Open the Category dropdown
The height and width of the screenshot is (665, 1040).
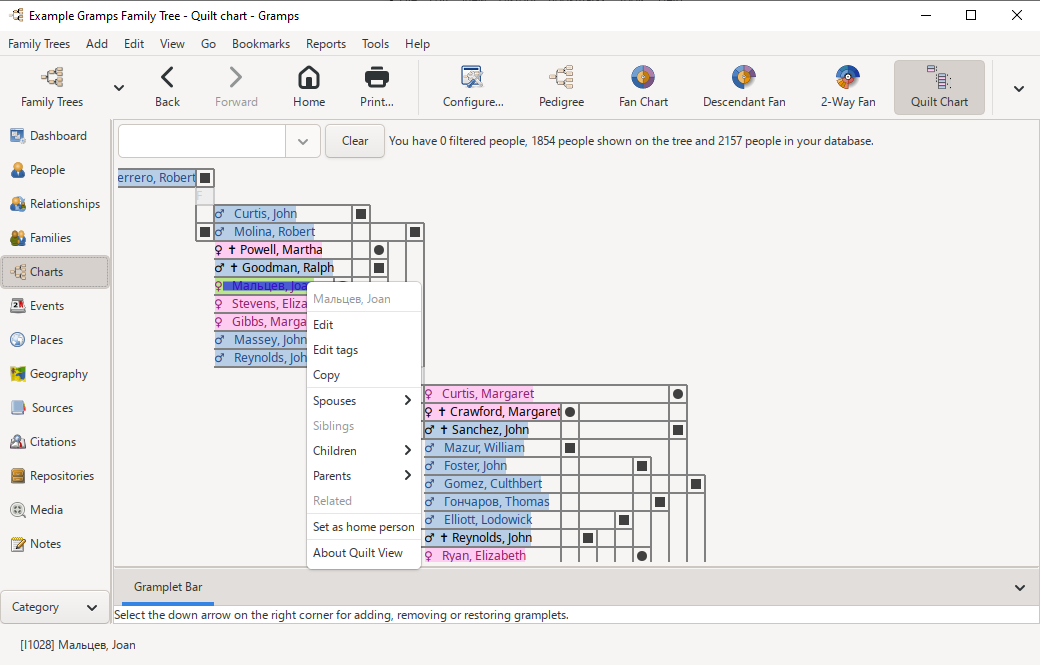point(55,607)
